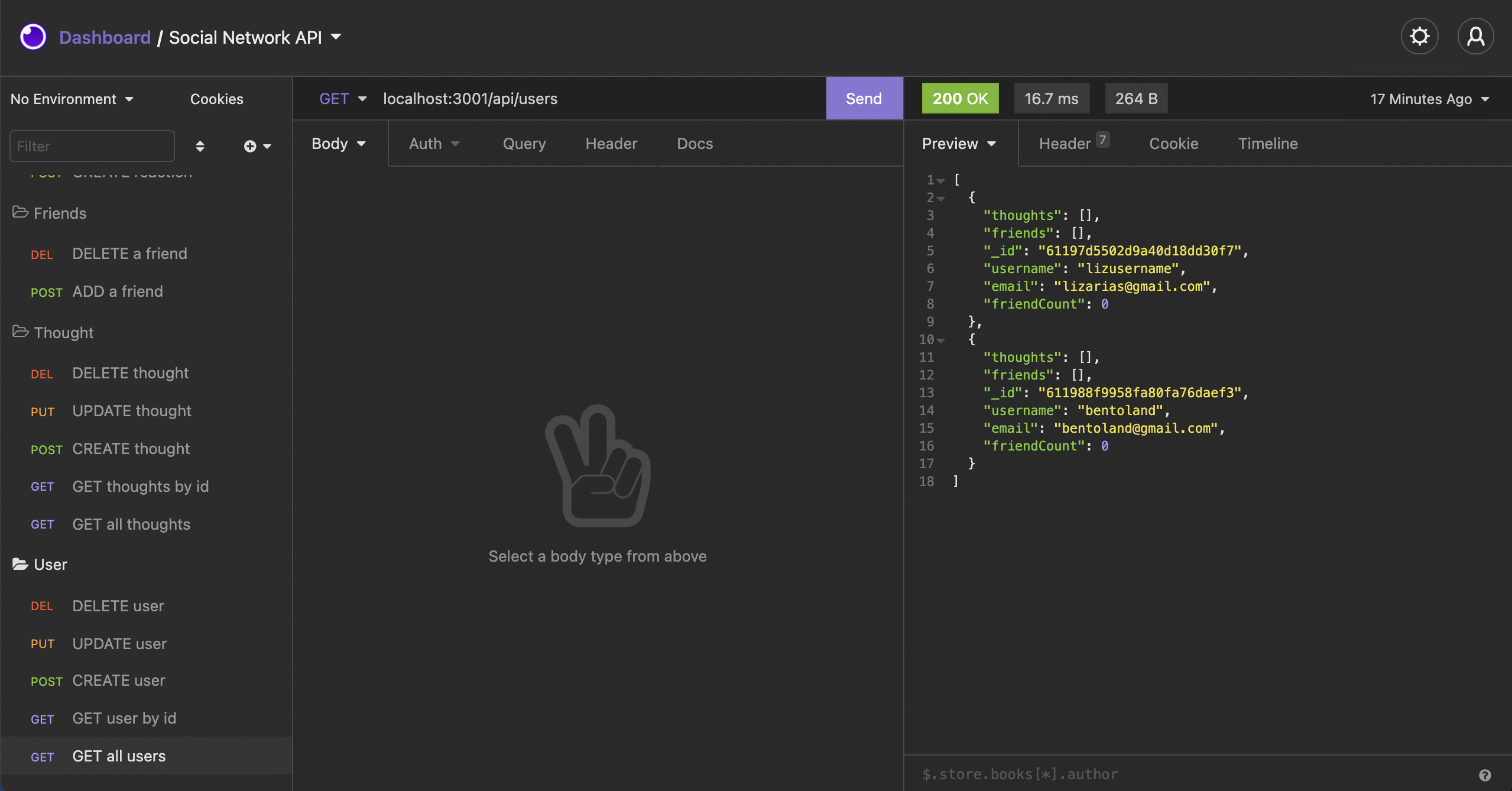Click the Friends folder icon
Screen dimensions: 1512x791
[20, 212]
